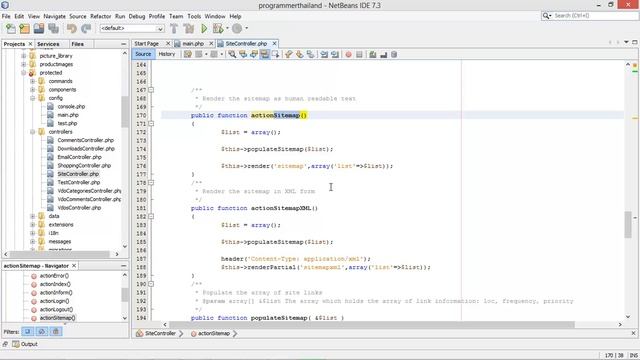The image size is (640, 360).
Task: Switch to the Files panel tab
Action: coord(77,44)
